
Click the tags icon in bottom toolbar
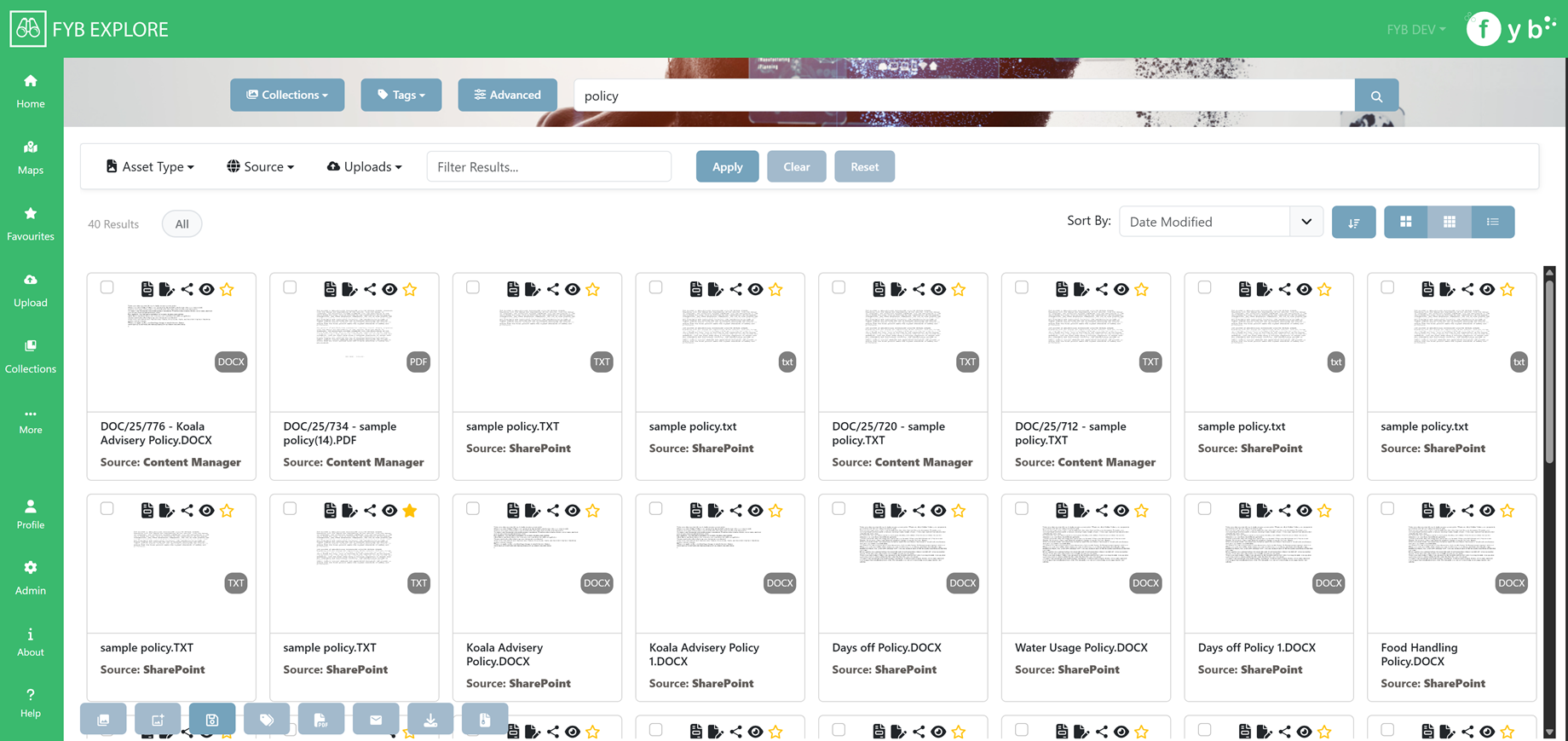(x=267, y=720)
